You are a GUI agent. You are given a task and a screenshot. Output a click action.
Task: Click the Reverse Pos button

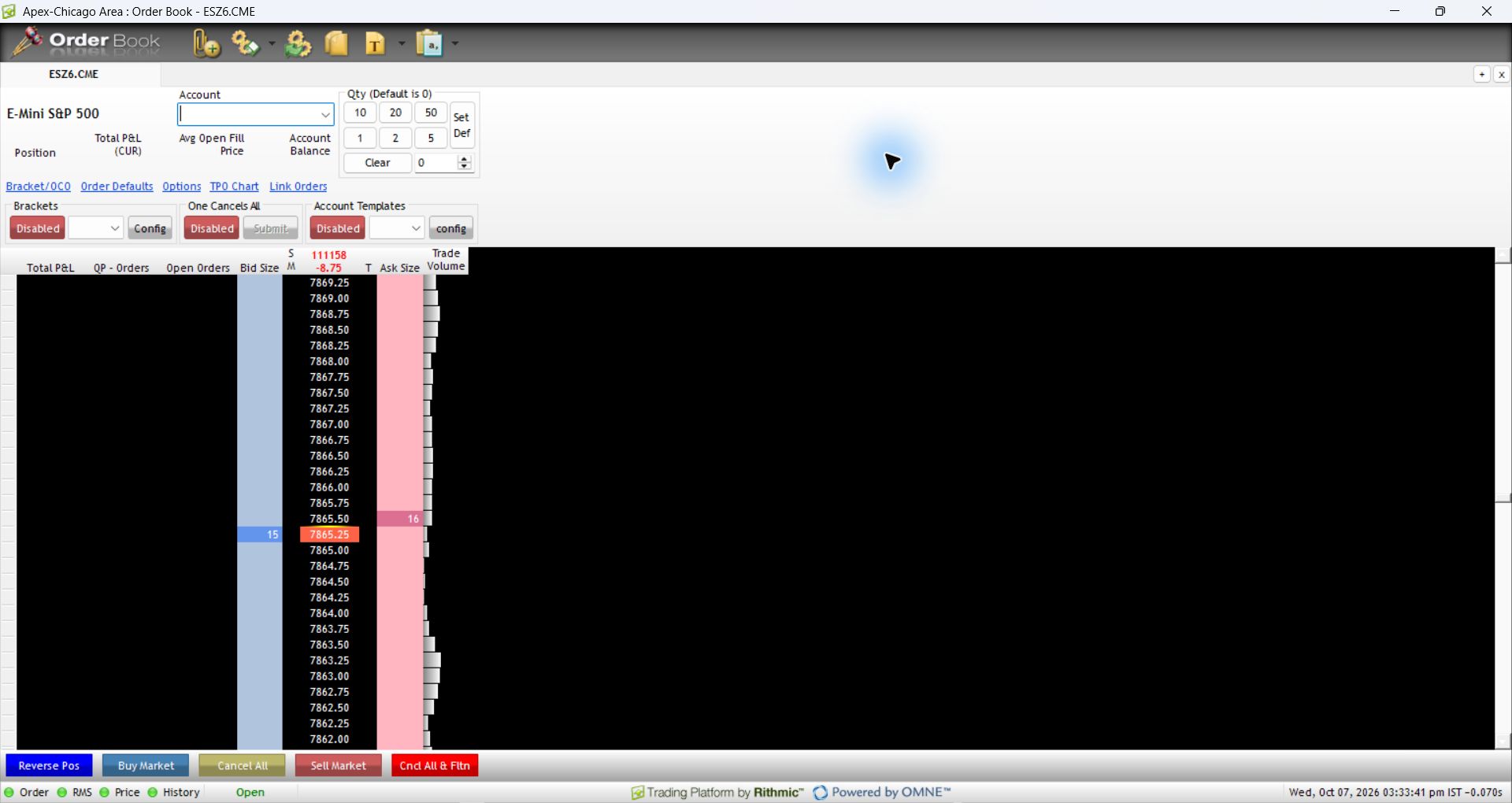point(49,765)
